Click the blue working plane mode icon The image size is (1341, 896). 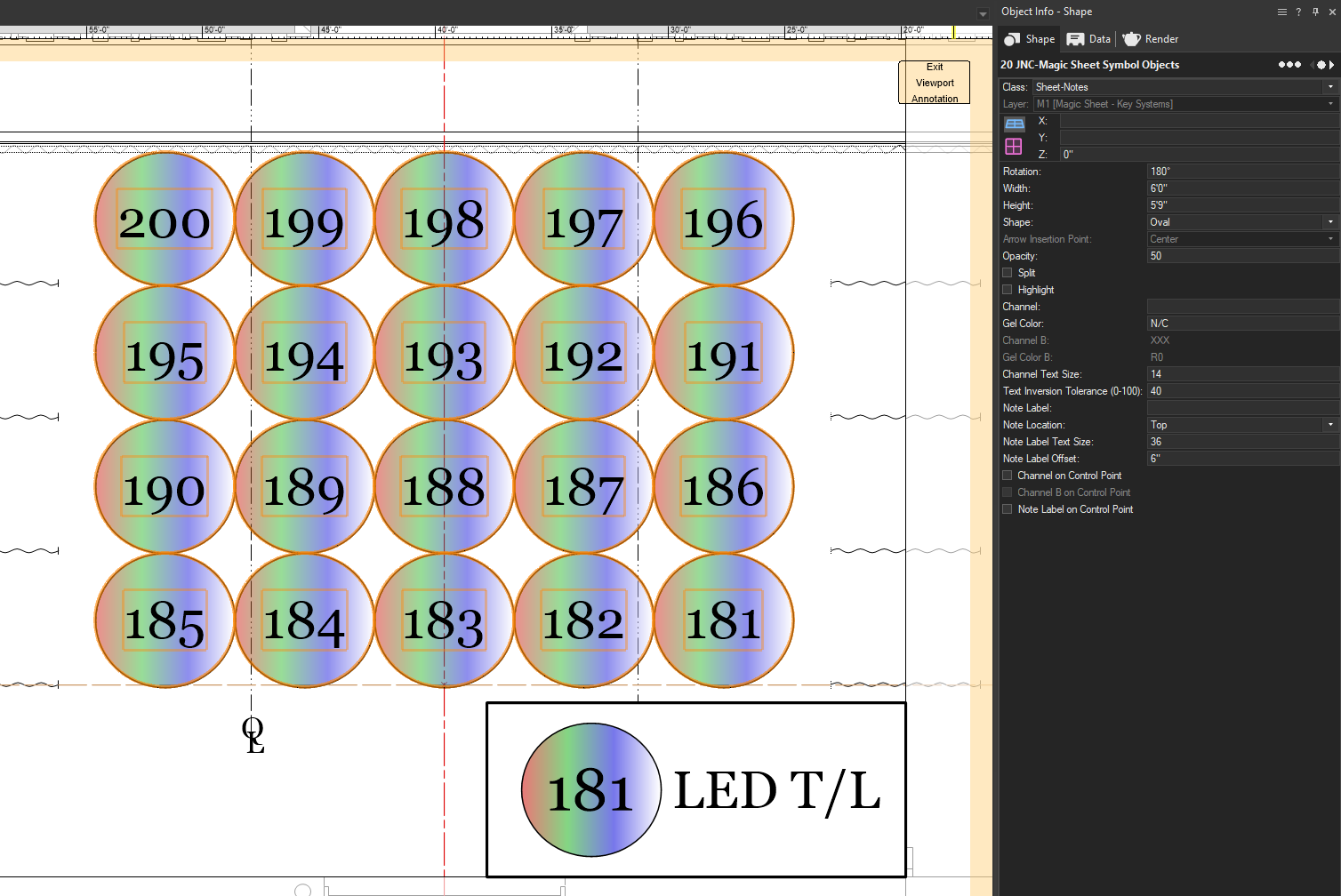(x=1014, y=124)
